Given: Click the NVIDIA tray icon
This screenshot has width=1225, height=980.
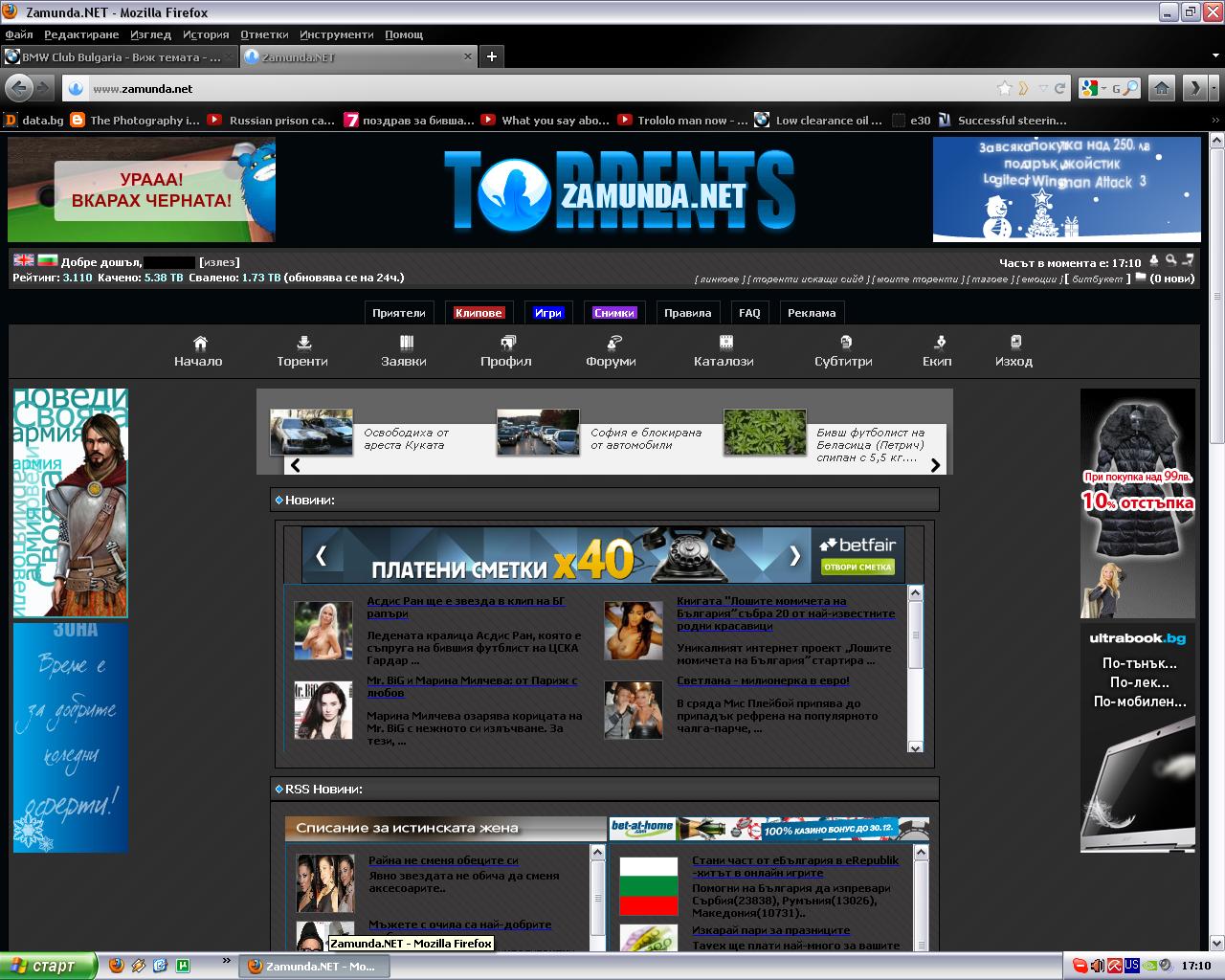Looking at the screenshot, I should pyautogui.click(x=1149, y=966).
